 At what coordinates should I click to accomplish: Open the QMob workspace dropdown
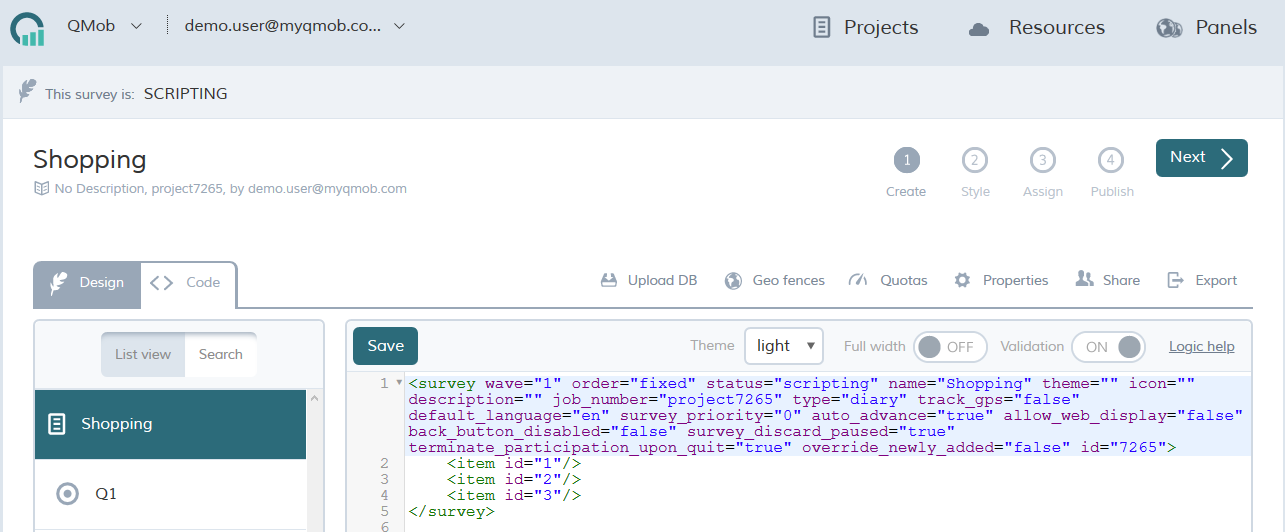pos(104,26)
